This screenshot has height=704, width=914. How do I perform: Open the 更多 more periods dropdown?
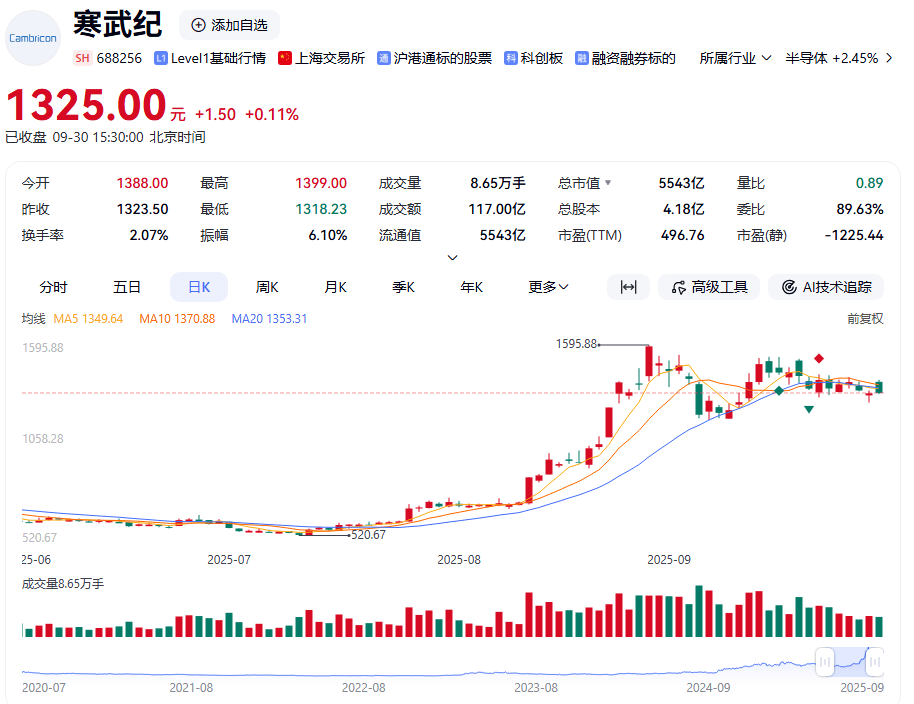point(548,287)
